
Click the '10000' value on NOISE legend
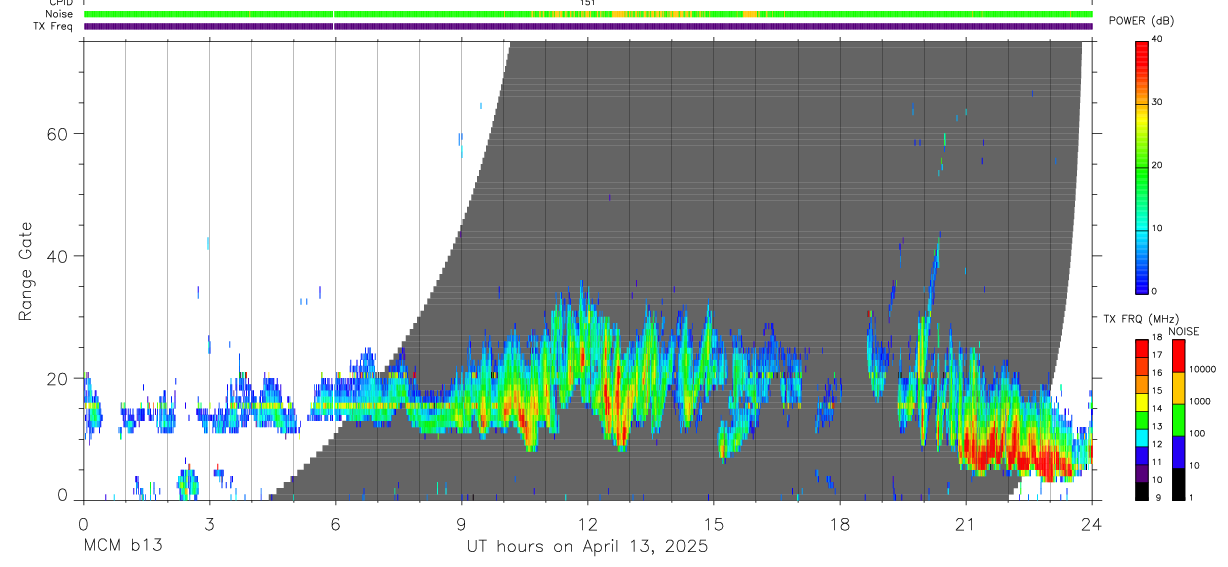pos(1203,369)
